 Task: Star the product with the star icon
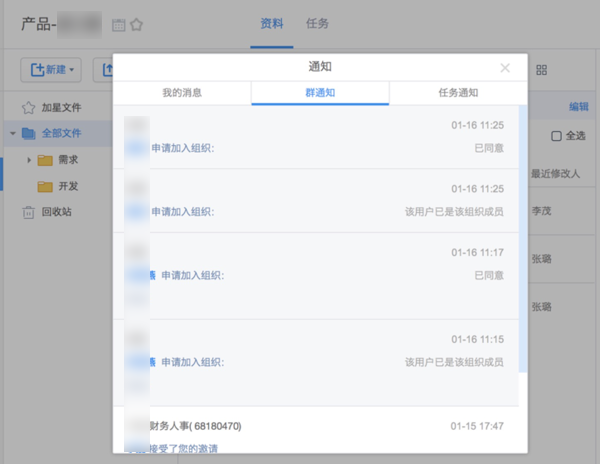(x=137, y=25)
